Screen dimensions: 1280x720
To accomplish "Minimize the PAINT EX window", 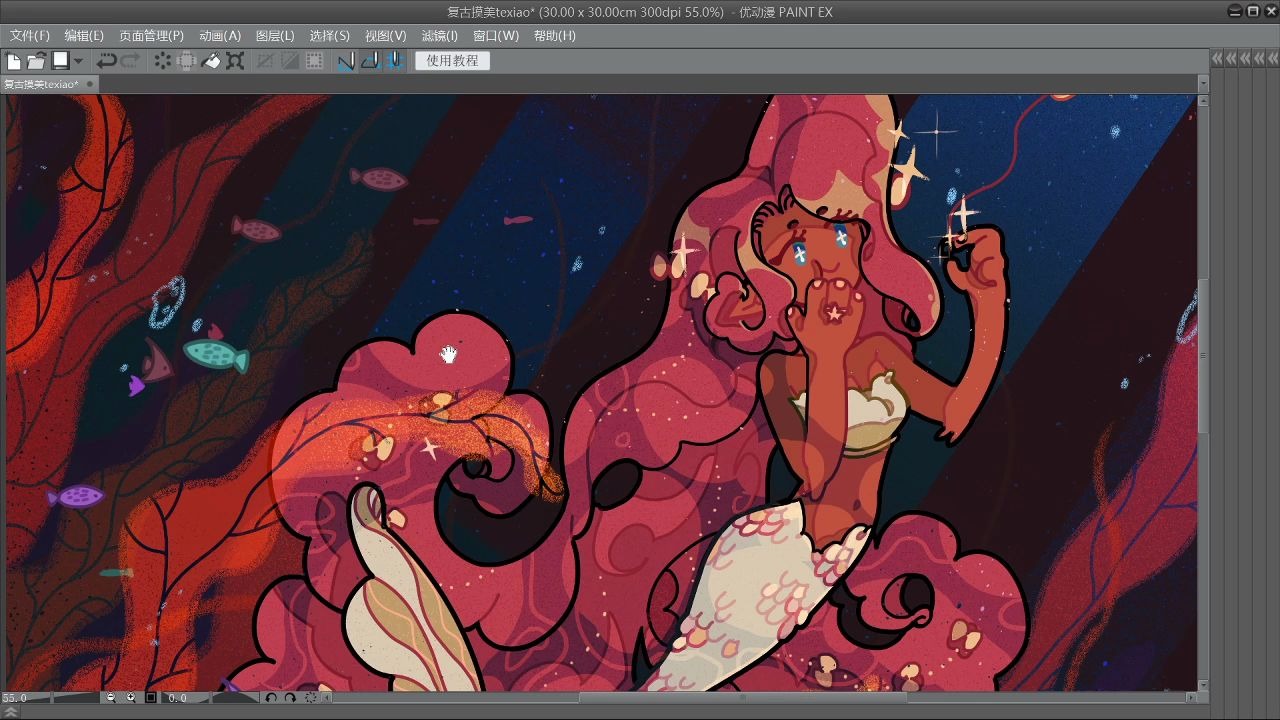I will point(1236,11).
